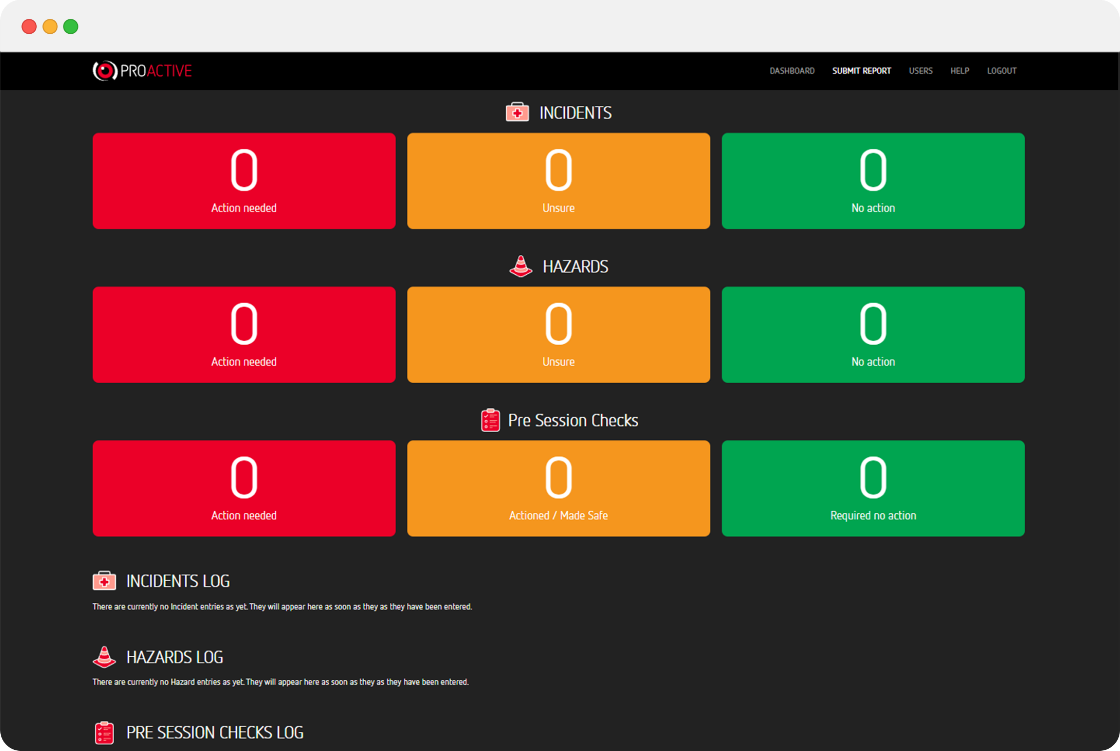This screenshot has width=1120, height=751.
Task: Click the INCIDENTS LOG heading
Action: coord(178,581)
